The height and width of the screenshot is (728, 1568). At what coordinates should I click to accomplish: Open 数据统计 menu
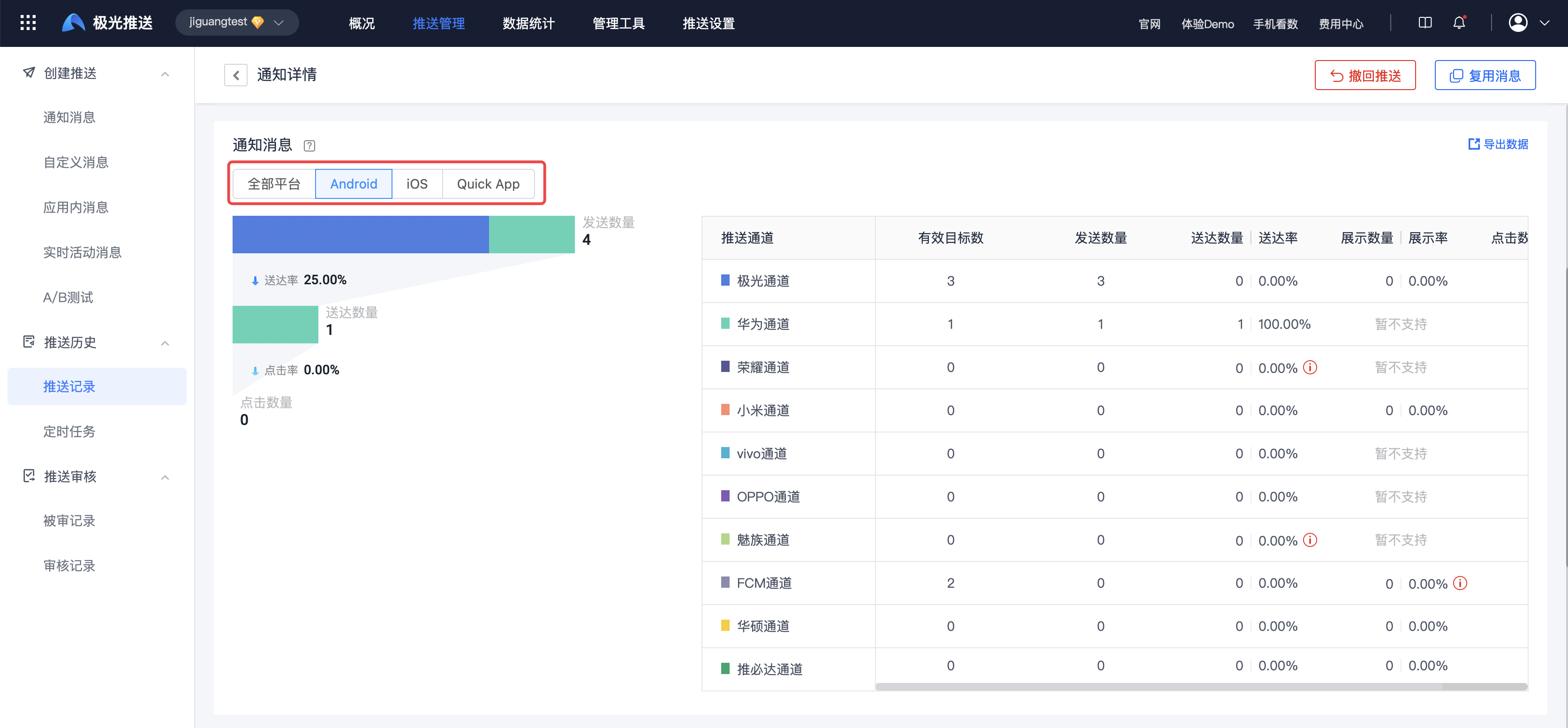coord(528,23)
